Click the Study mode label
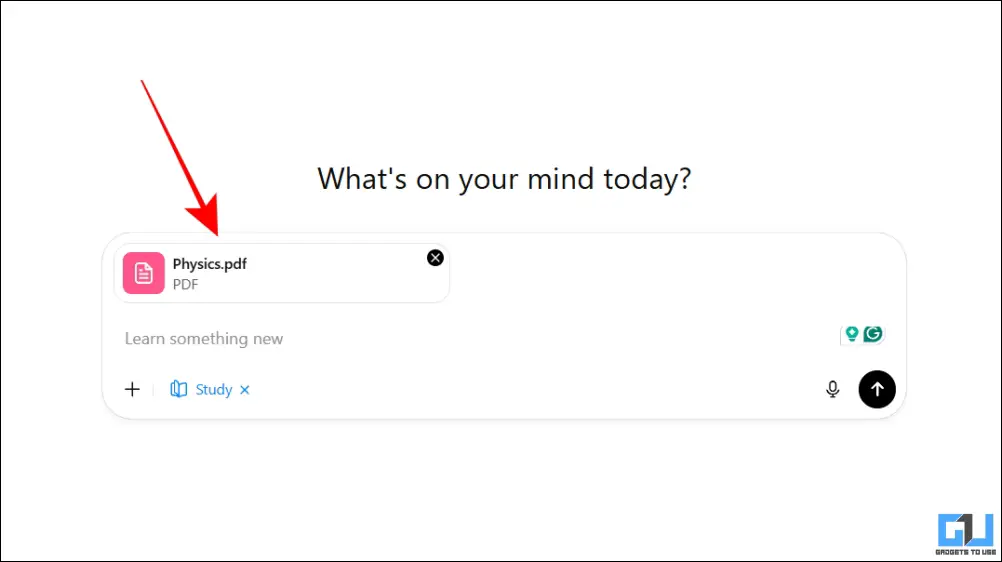This screenshot has height=562, width=1002. [214, 390]
